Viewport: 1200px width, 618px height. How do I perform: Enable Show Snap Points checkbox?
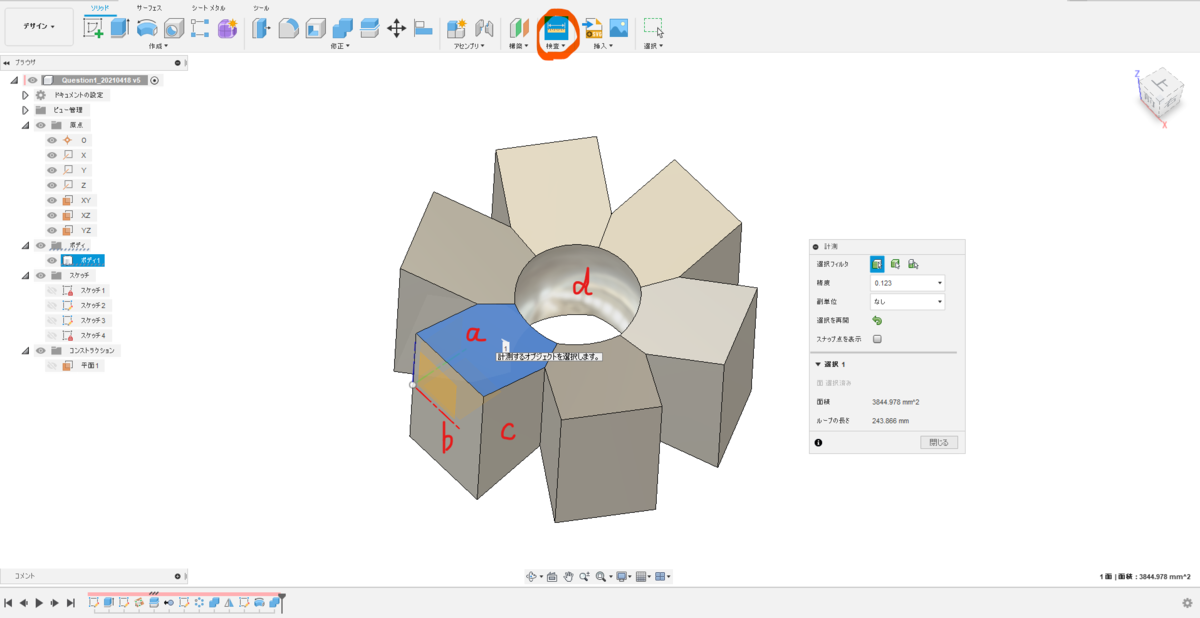[x=877, y=339]
